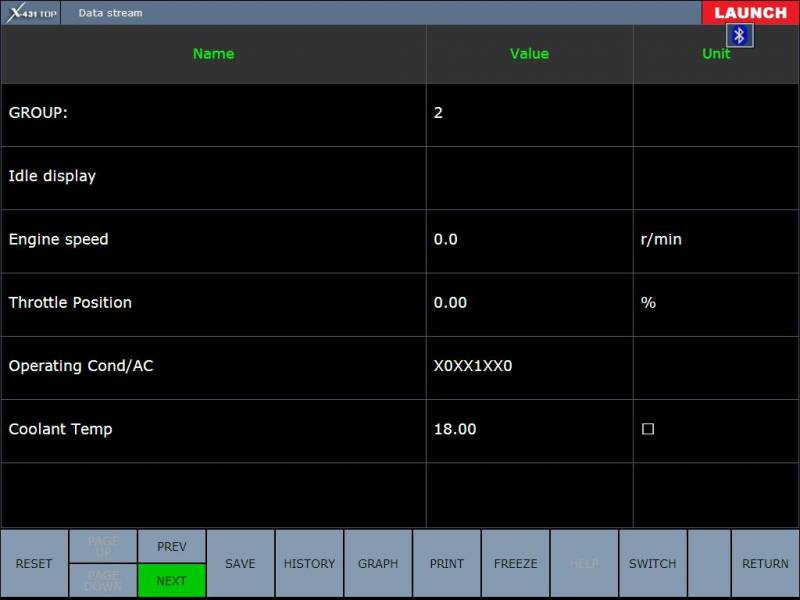Image resolution: width=800 pixels, height=600 pixels.
Task: Click the X-431 TOP logo icon
Action: click(x=31, y=13)
